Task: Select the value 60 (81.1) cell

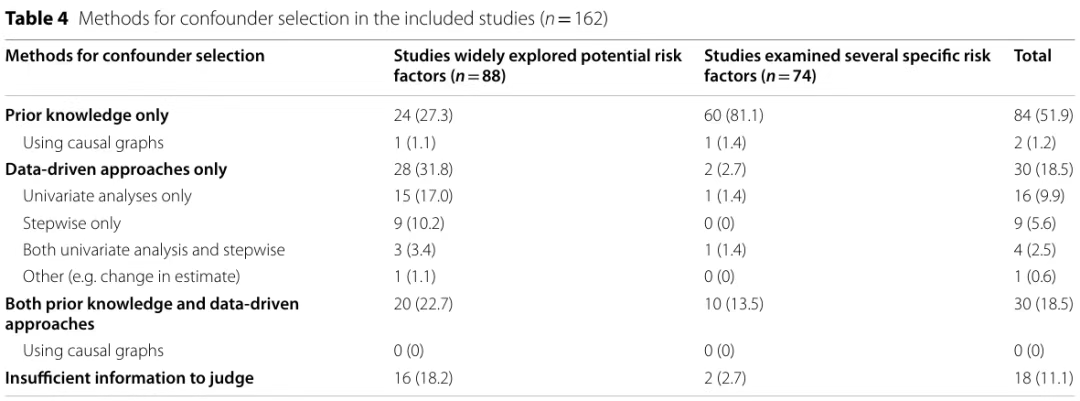Action: [x=734, y=115]
